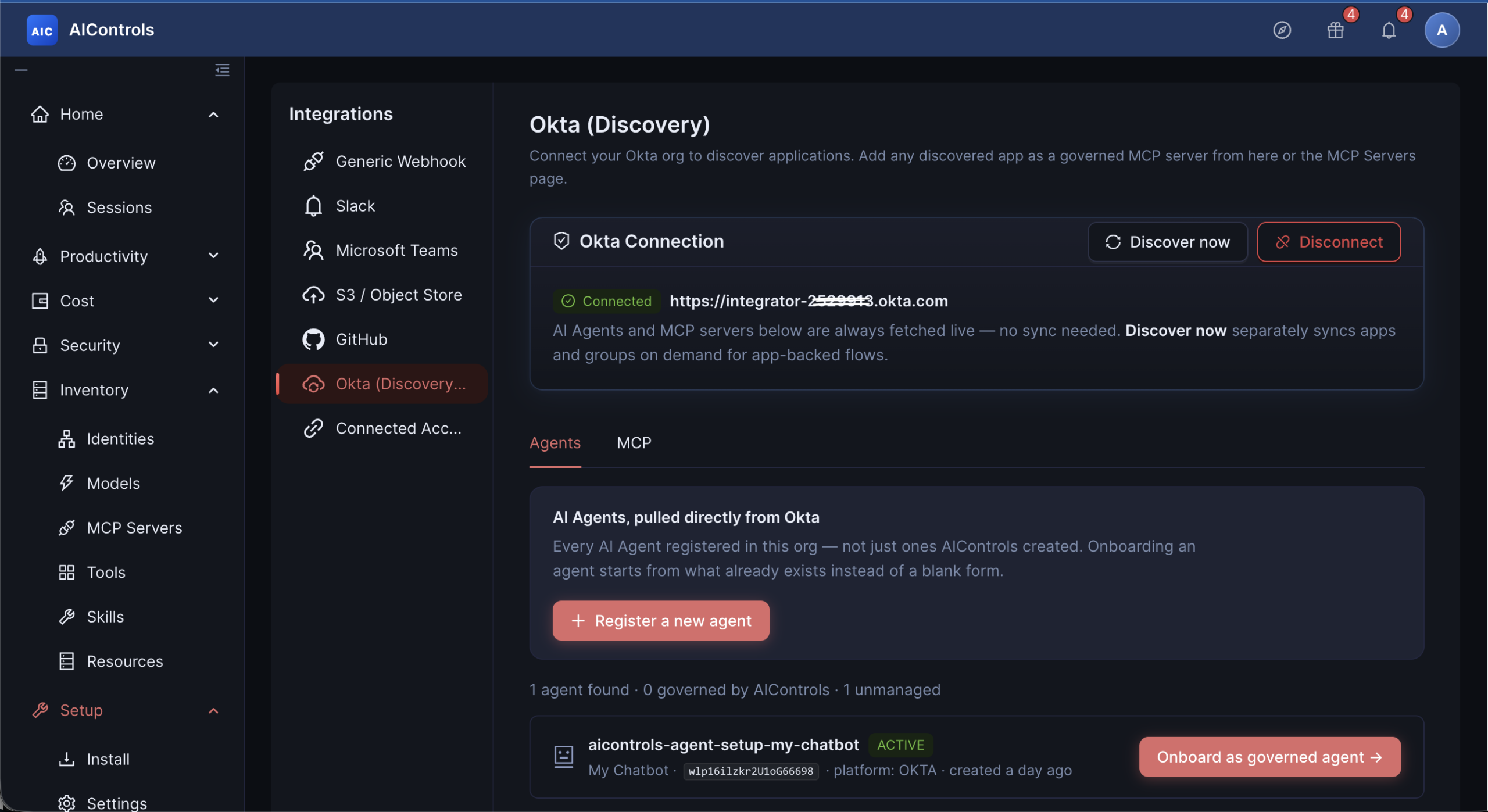Click the Home house icon
Image resolution: width=1488 pixels, height=812 pixels.
tap(40, 114)
